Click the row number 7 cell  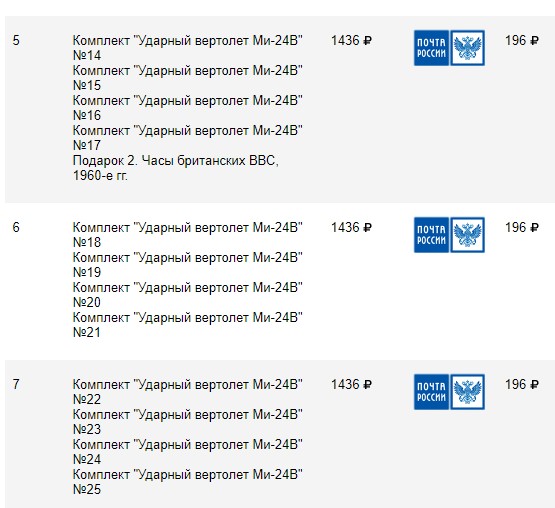pyautogui.click(x=16, y=384)
